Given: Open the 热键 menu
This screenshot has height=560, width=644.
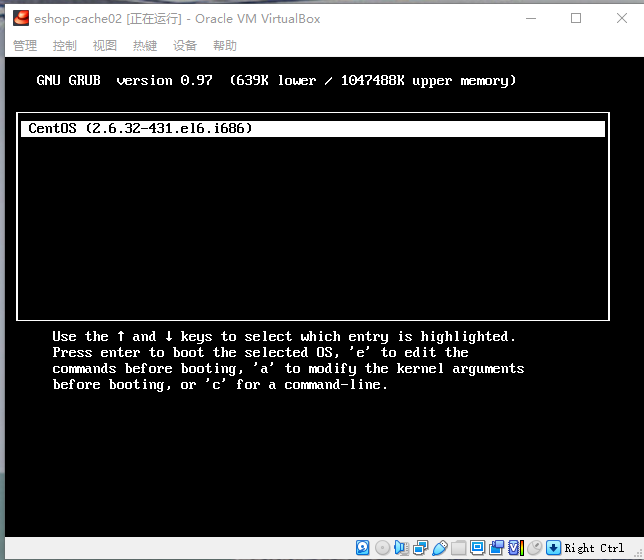Looking at the screenshot, I should pos(145,45).
